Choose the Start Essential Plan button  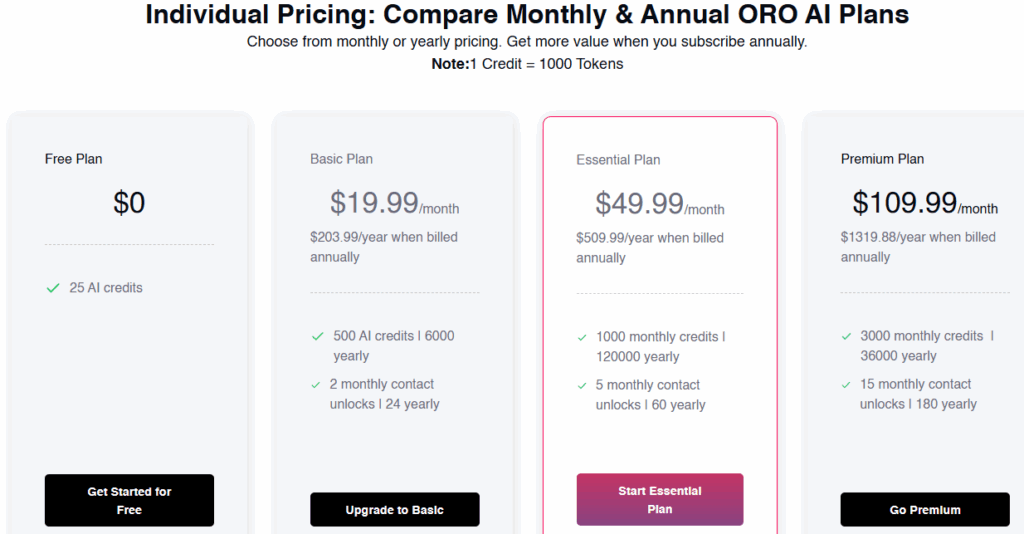pos(660,499)
